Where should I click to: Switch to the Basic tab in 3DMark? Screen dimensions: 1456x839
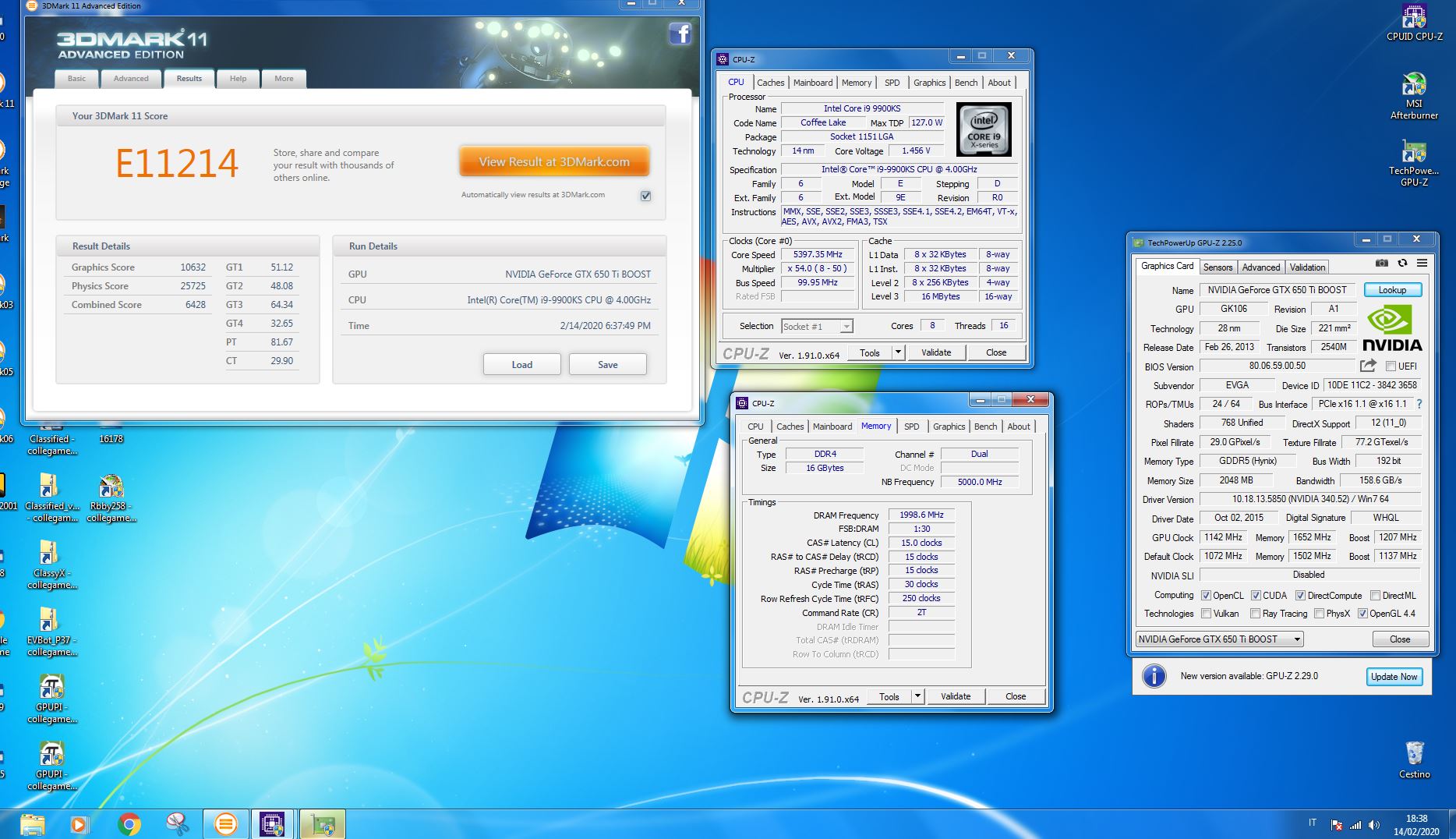tap(76, 78)
